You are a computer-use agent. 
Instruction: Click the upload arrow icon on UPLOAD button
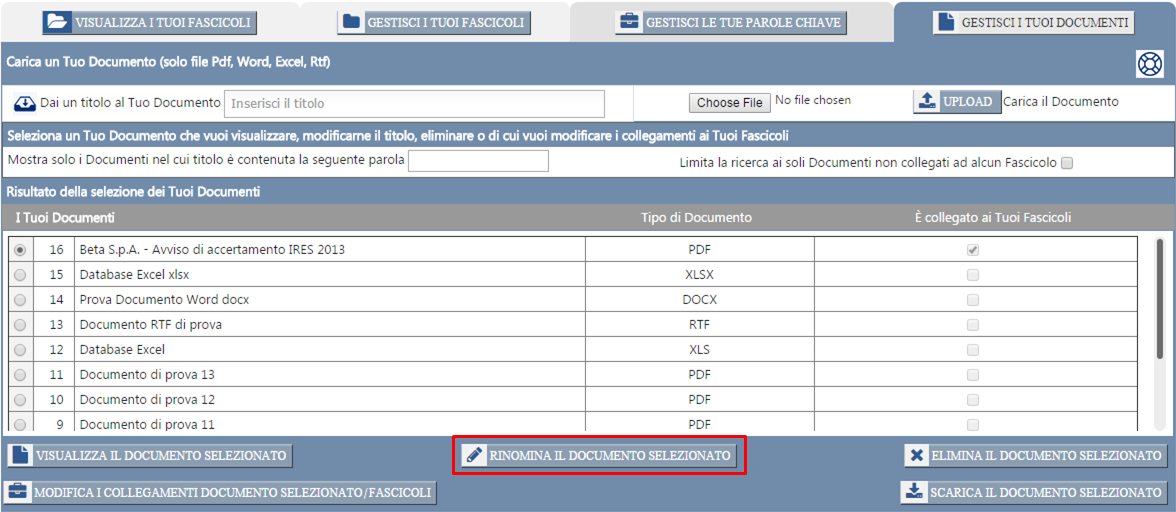927,101
